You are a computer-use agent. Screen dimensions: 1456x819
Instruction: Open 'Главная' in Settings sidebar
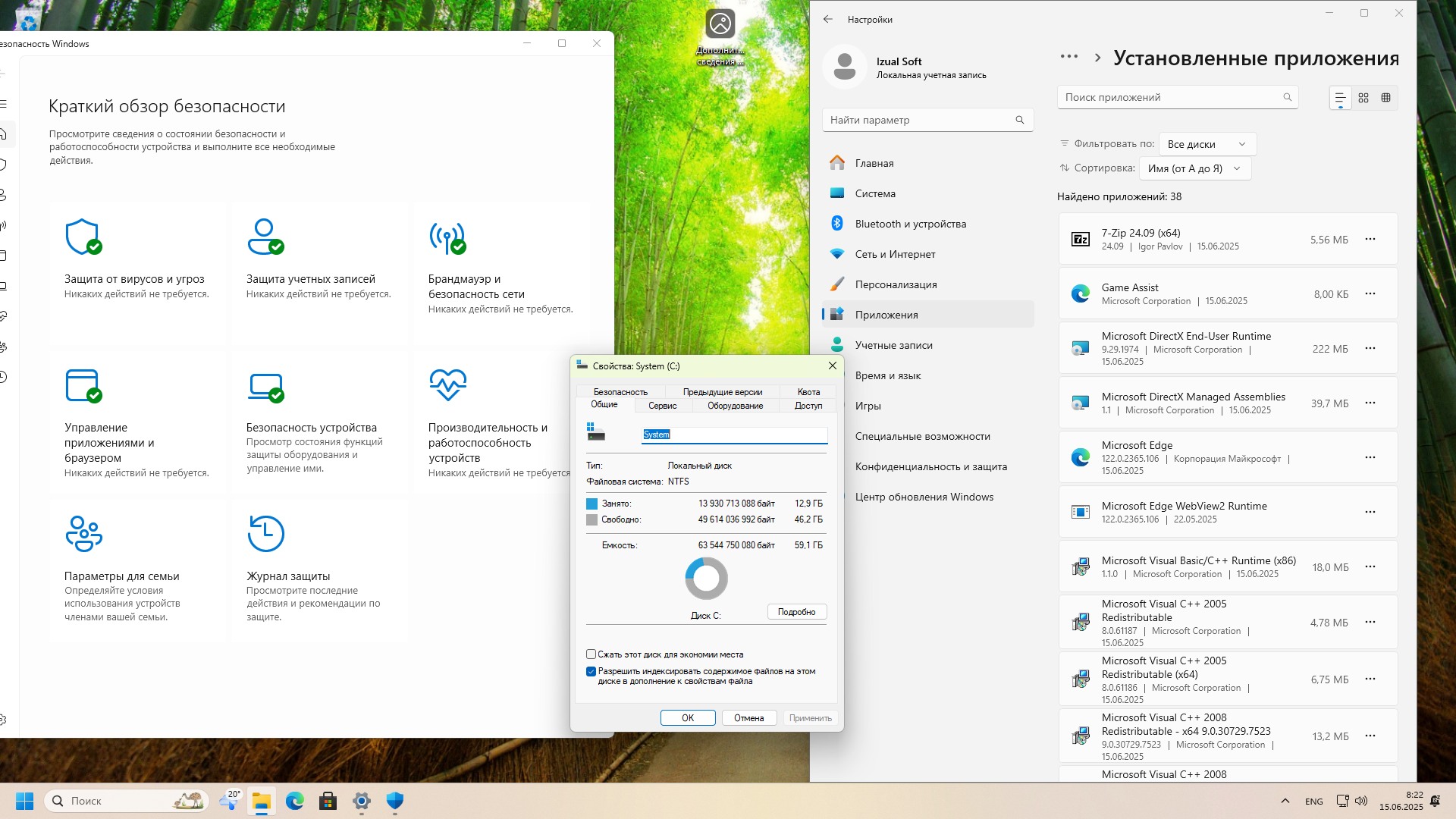point(928,163)
